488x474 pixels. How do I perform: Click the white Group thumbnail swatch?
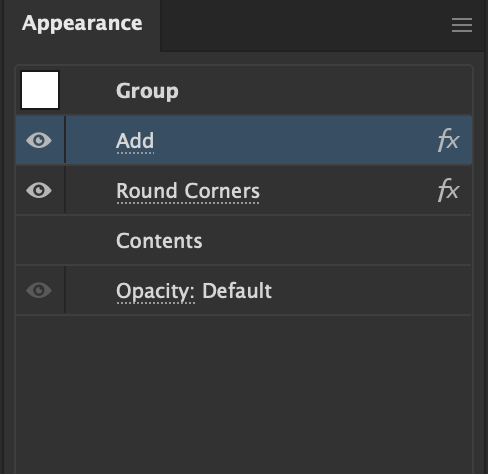pos(40,90)
